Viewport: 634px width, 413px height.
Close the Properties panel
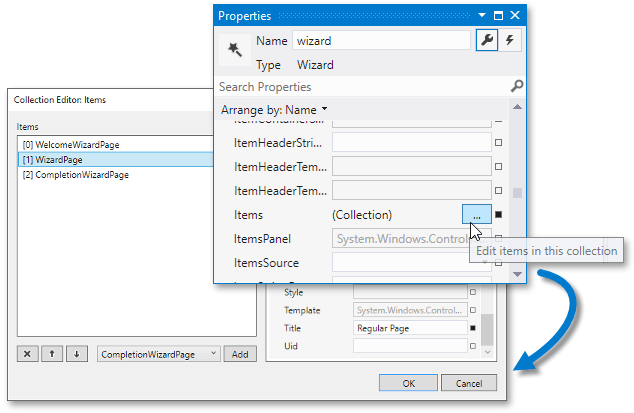point(515,15)
